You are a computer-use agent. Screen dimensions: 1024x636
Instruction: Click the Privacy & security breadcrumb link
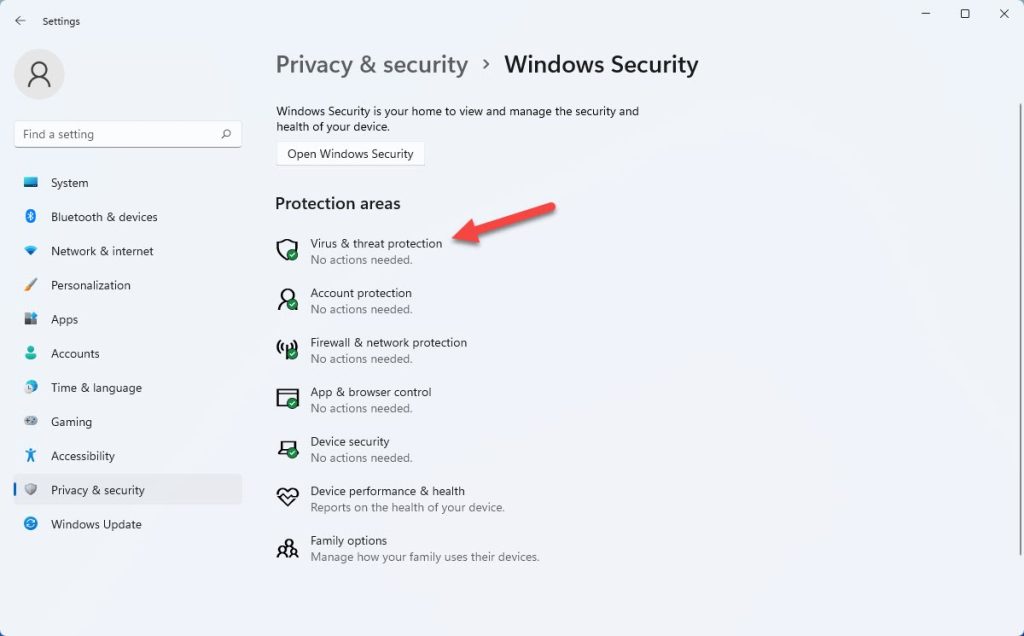[372, 65]
